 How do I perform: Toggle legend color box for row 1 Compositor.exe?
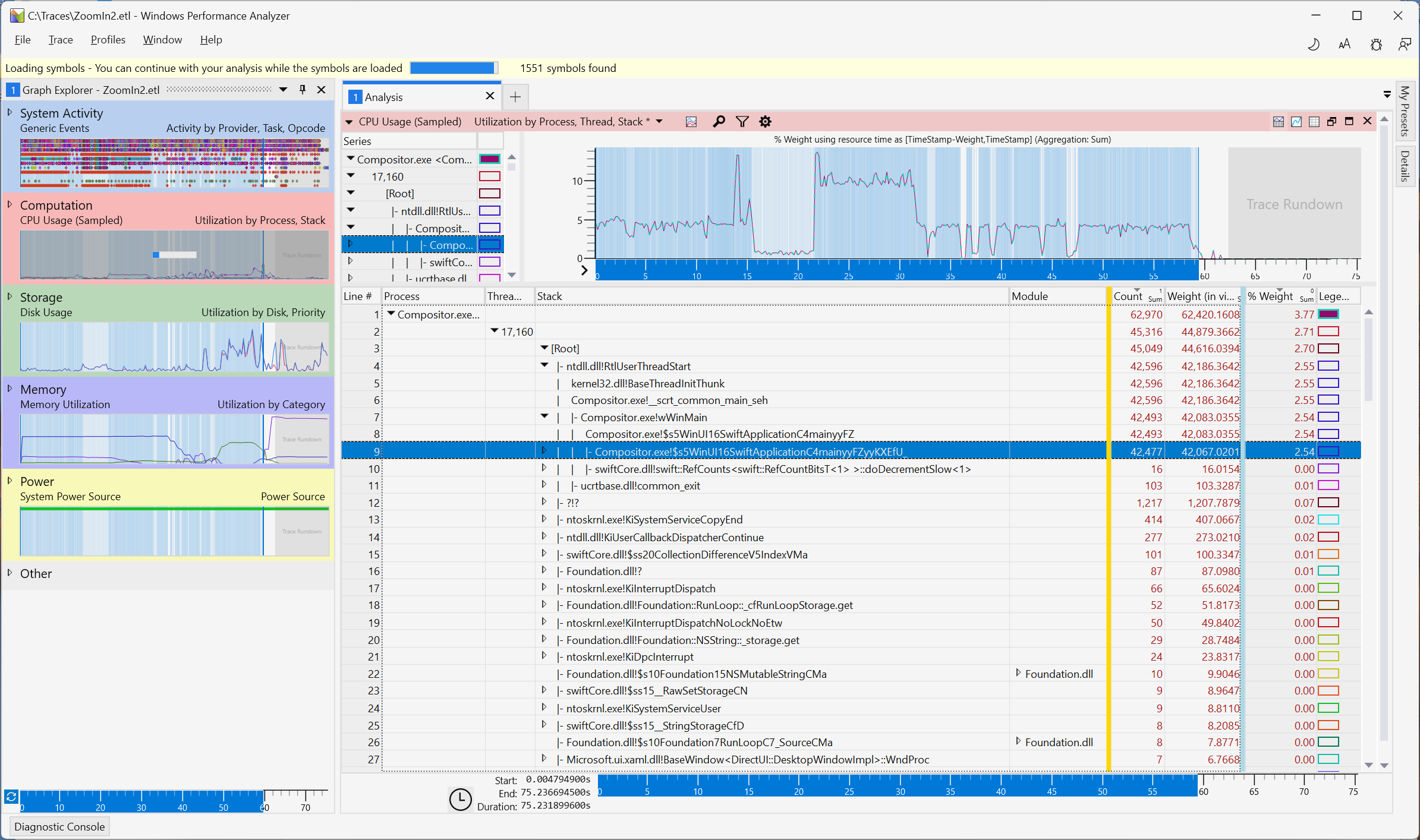[x=1328, y=314]
